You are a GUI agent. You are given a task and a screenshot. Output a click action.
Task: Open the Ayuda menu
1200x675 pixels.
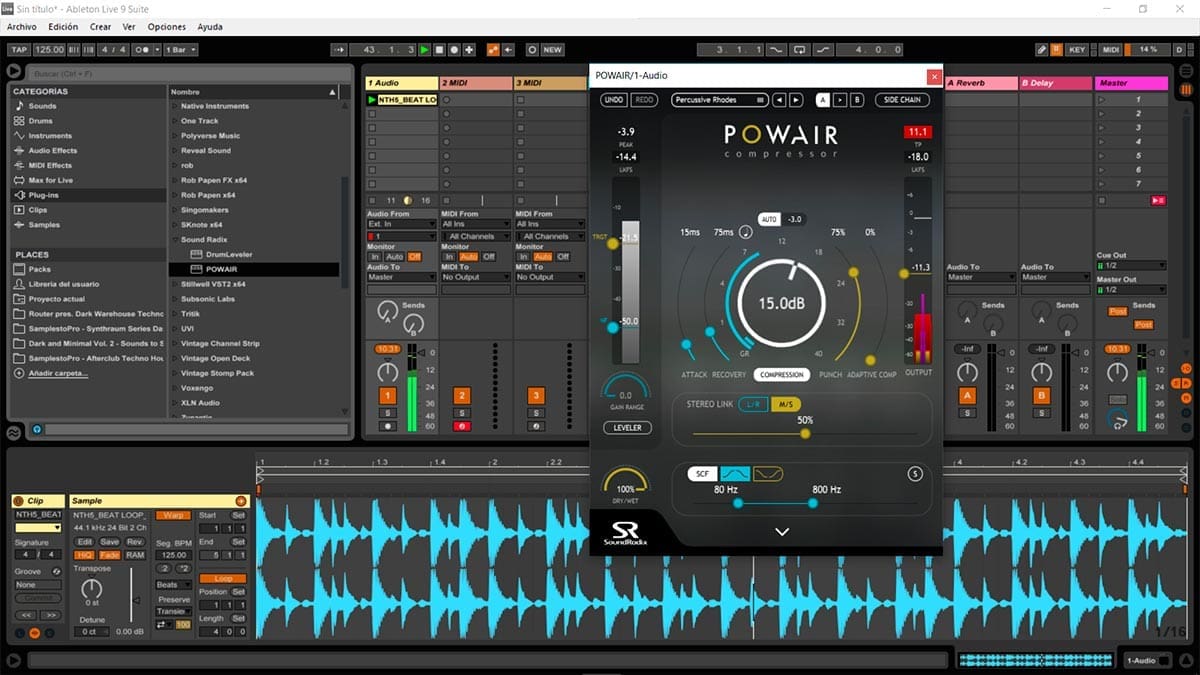[210, 27]
